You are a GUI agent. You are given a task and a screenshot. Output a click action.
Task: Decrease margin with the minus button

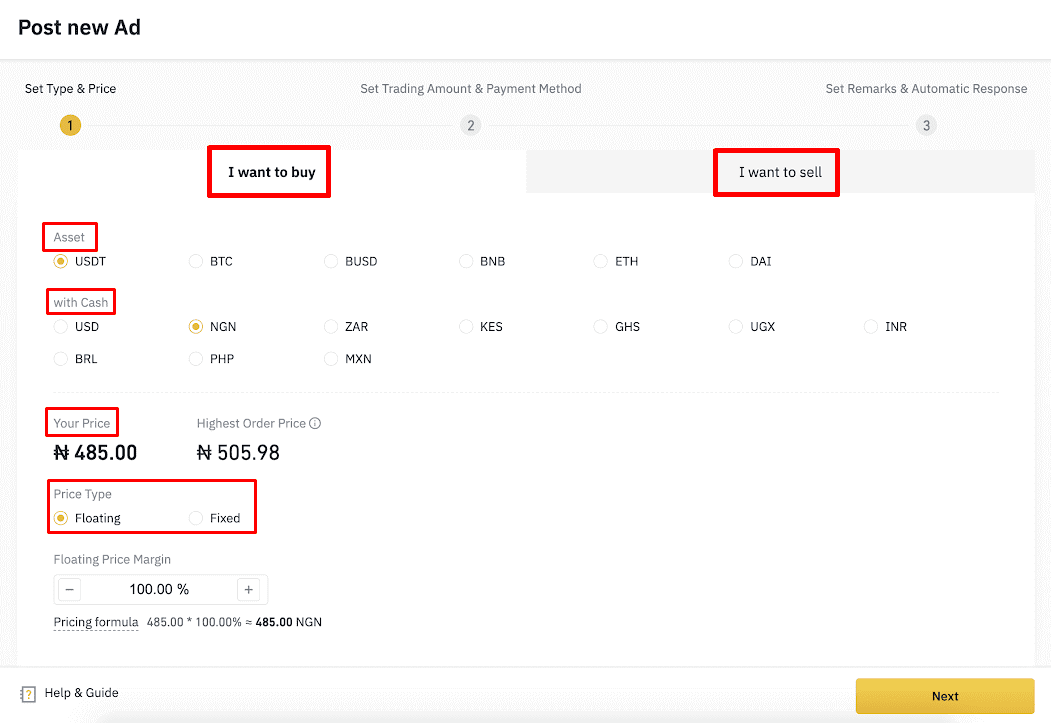[x=70, y=590]
